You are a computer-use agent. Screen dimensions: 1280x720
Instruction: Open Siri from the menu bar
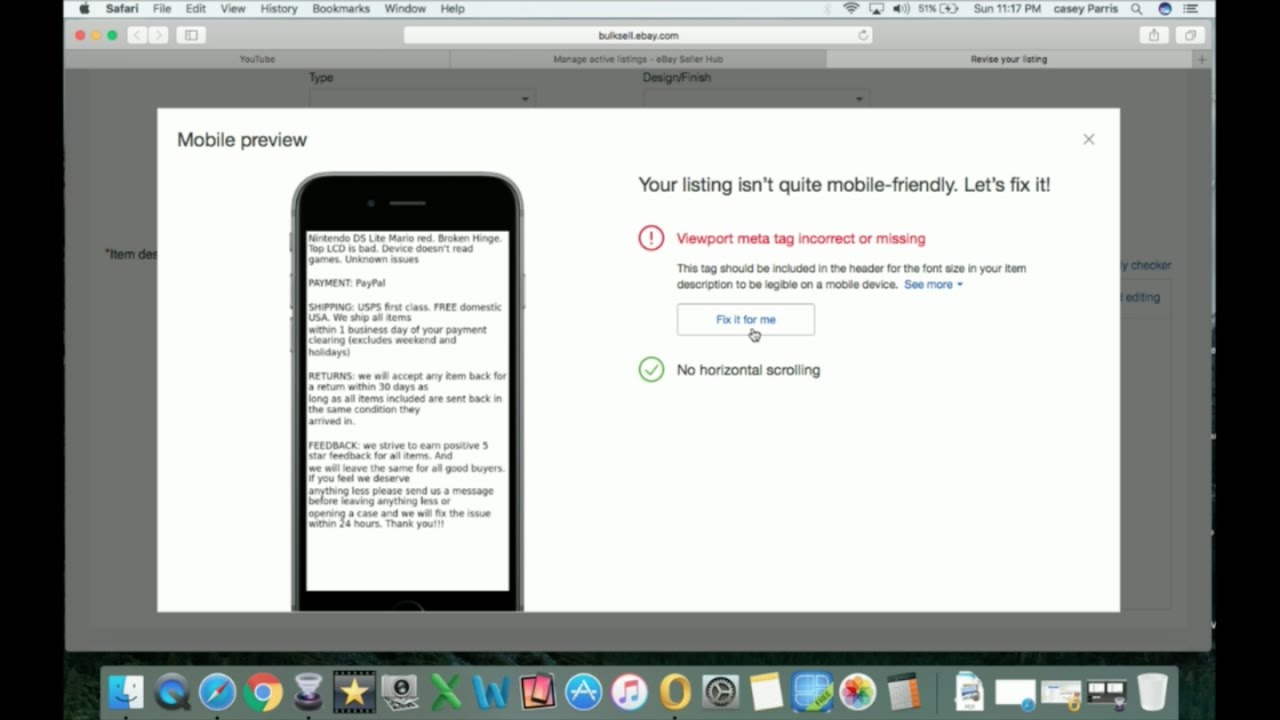[x=1165, y=9]
